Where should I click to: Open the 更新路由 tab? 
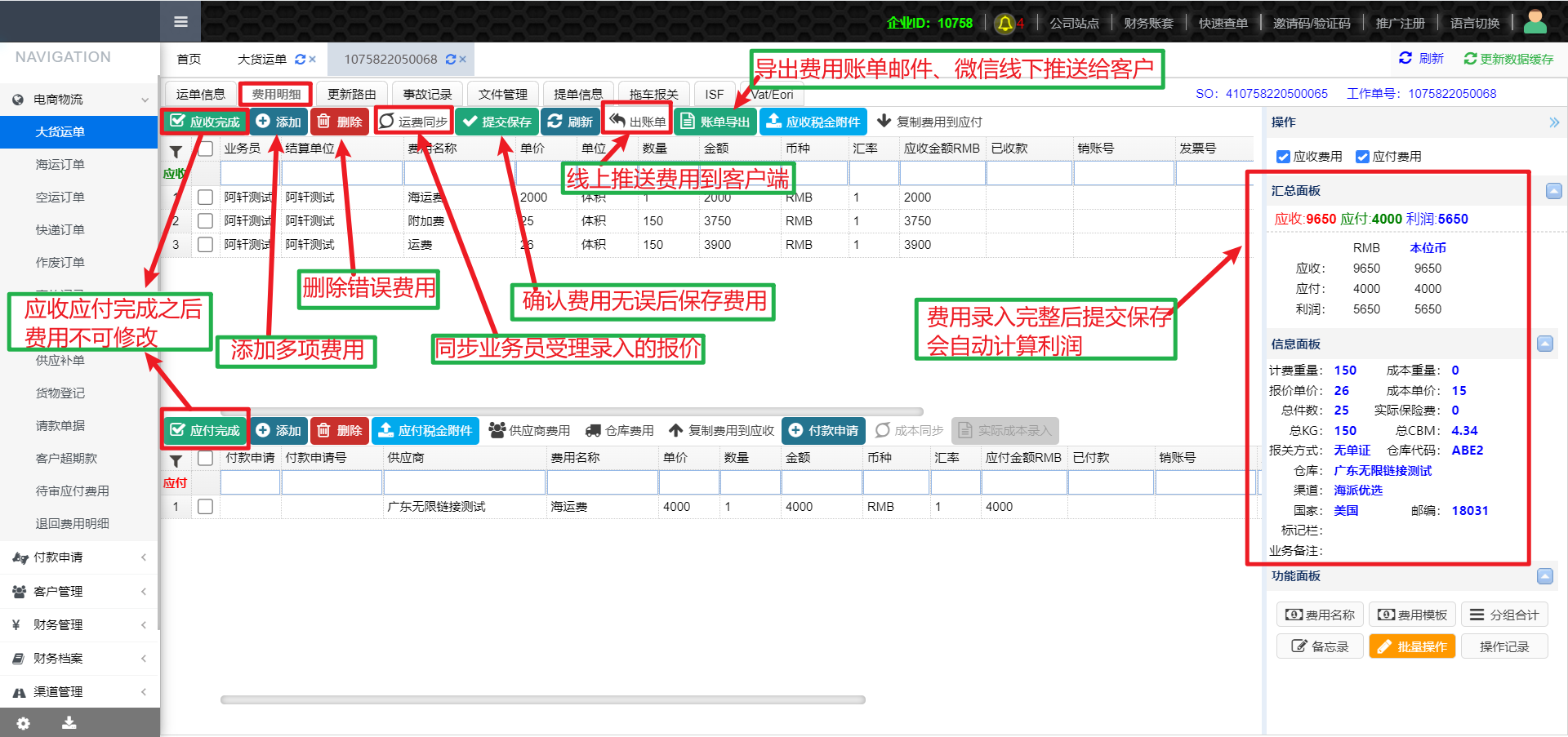[x=352, y=94]
